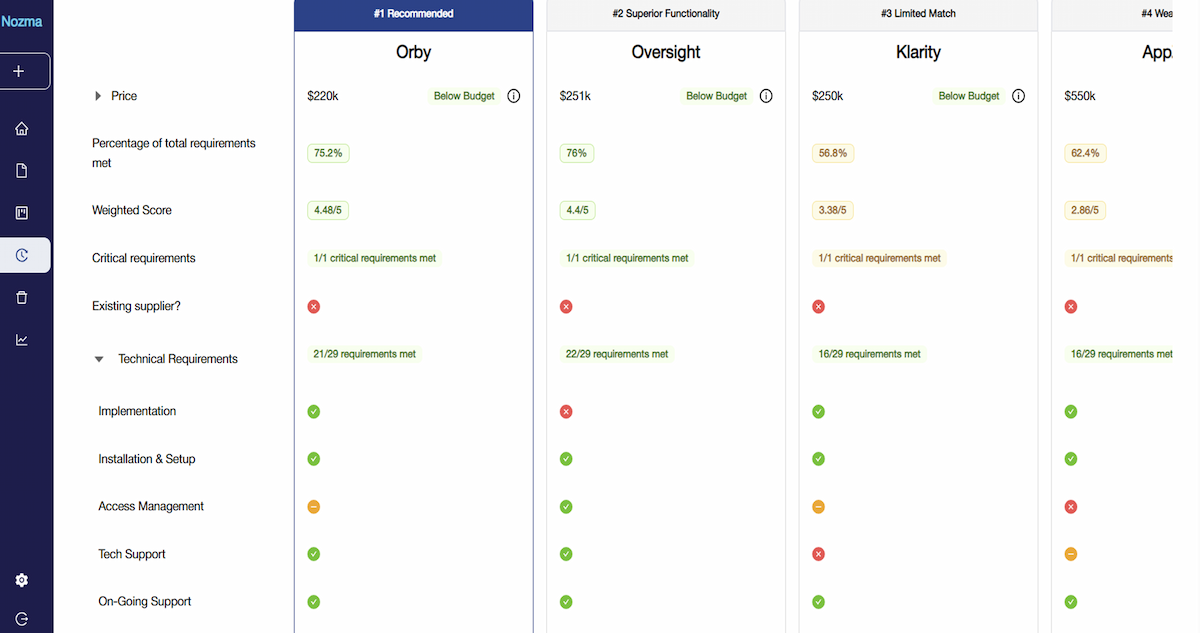This screenshot has height=633, width=1200.
Task: Click the Nozma logo text
Action: pyautogui.click(x=22, y=21)
